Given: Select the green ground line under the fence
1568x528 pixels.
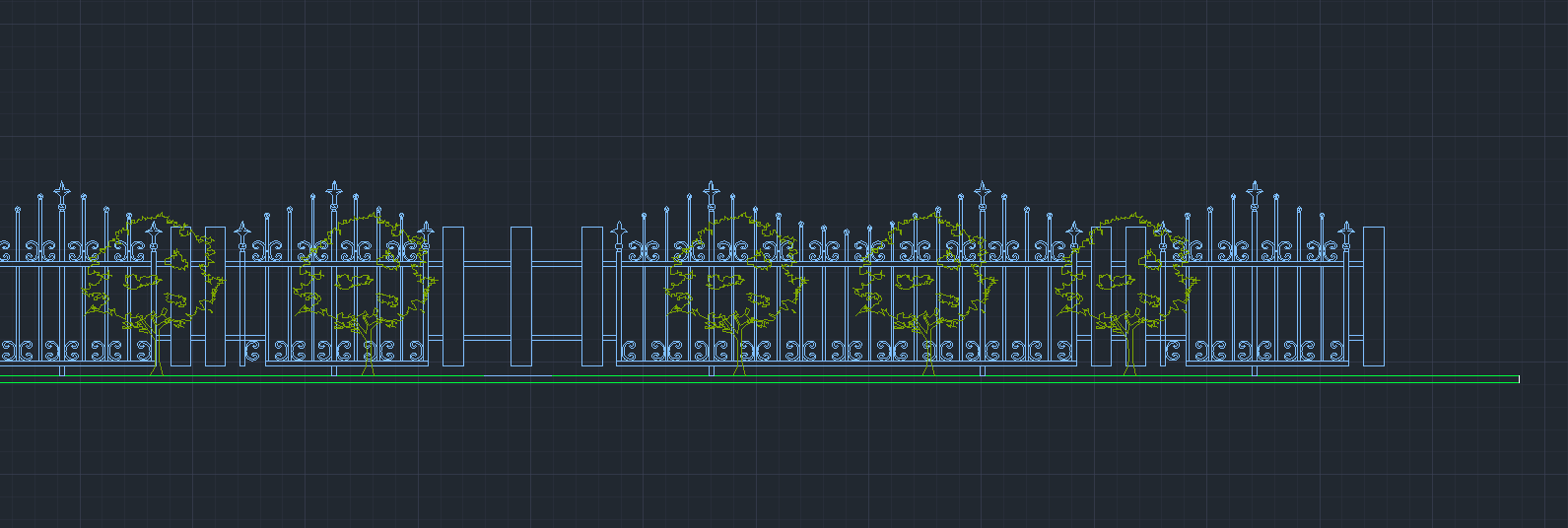Looking at the screenshot, I should pos(759,380).
